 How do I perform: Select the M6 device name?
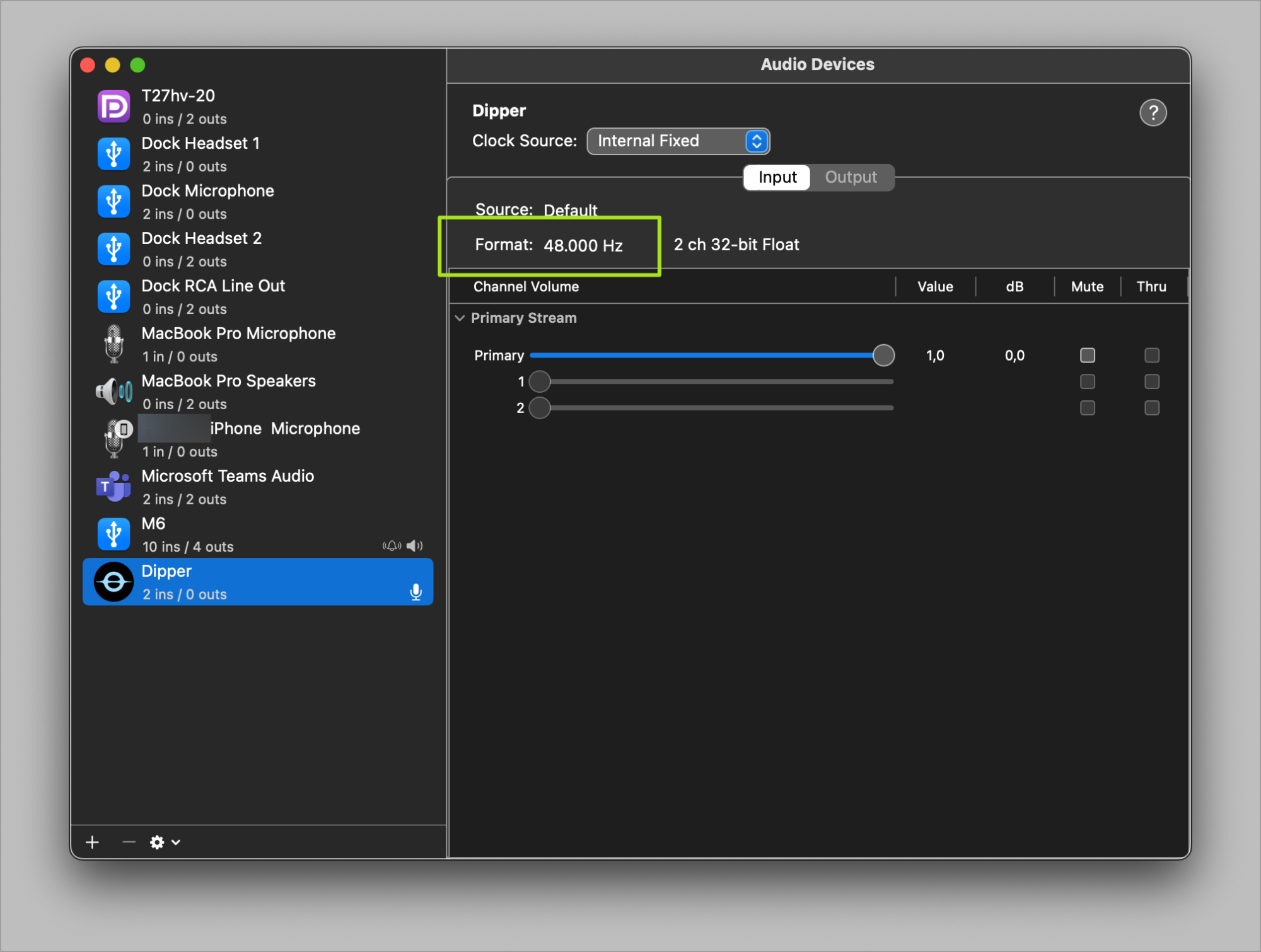click(153, 524)
